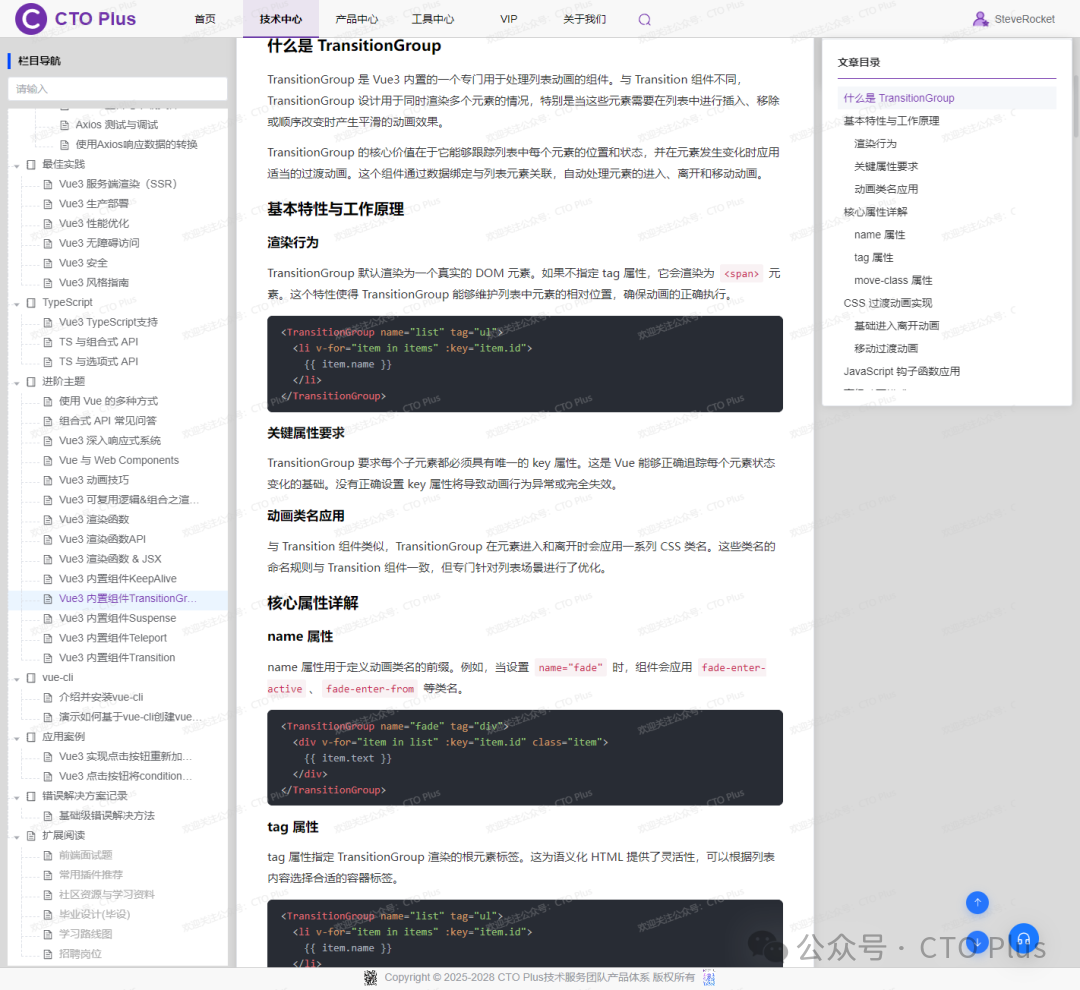
Task: Click document icon beside Axios 测试与调试
Action: [x=65, y=125]
